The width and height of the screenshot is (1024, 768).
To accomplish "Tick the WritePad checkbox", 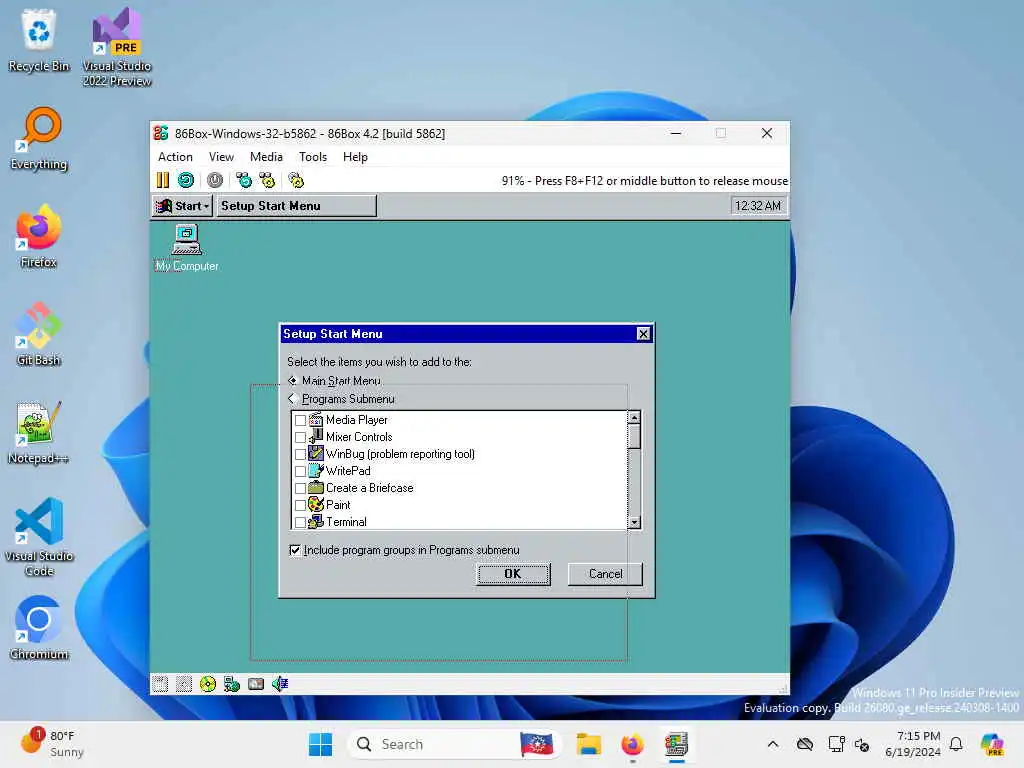I will click(300, 471).
